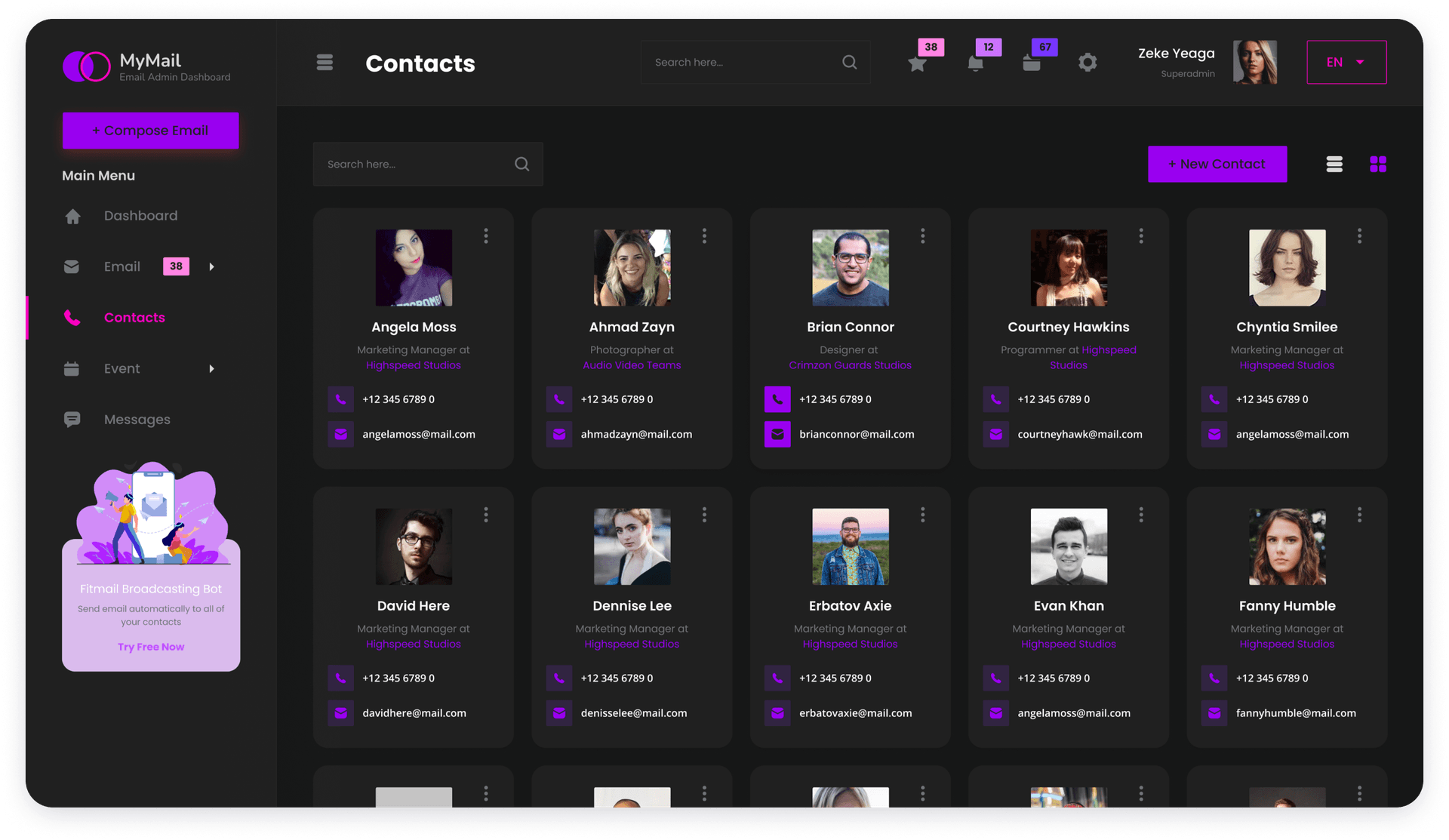
Task: Open the Messages chat icon
Action: (72, 420)
